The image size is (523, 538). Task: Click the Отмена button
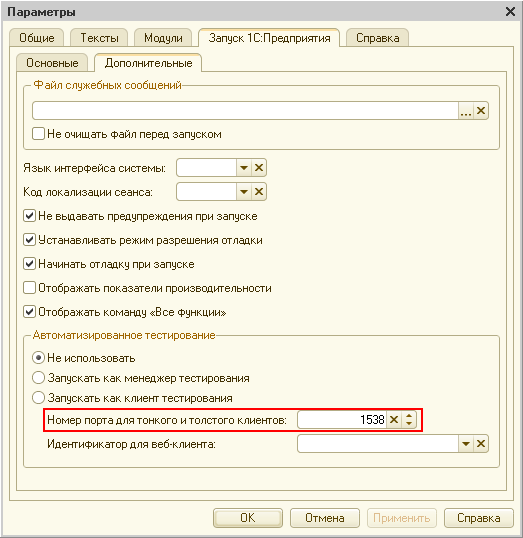pos(325,518)
